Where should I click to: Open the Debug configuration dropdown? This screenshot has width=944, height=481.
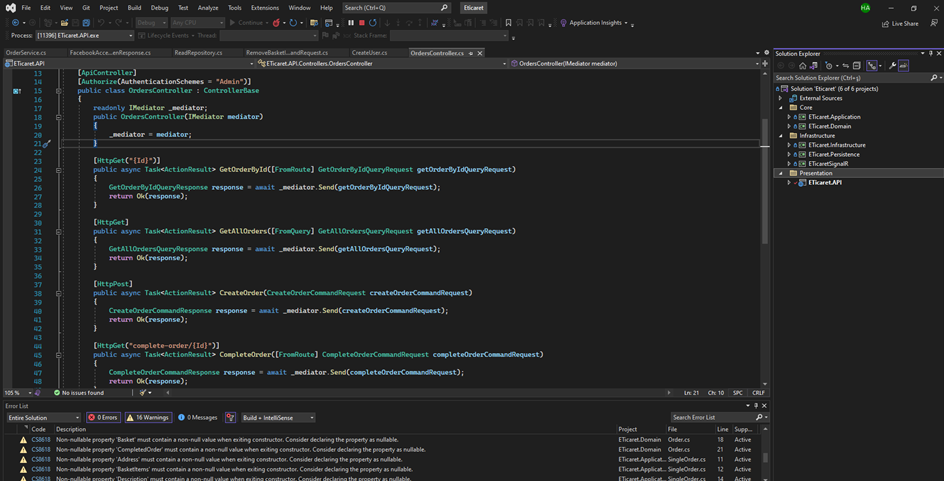[x=152, y=23]
